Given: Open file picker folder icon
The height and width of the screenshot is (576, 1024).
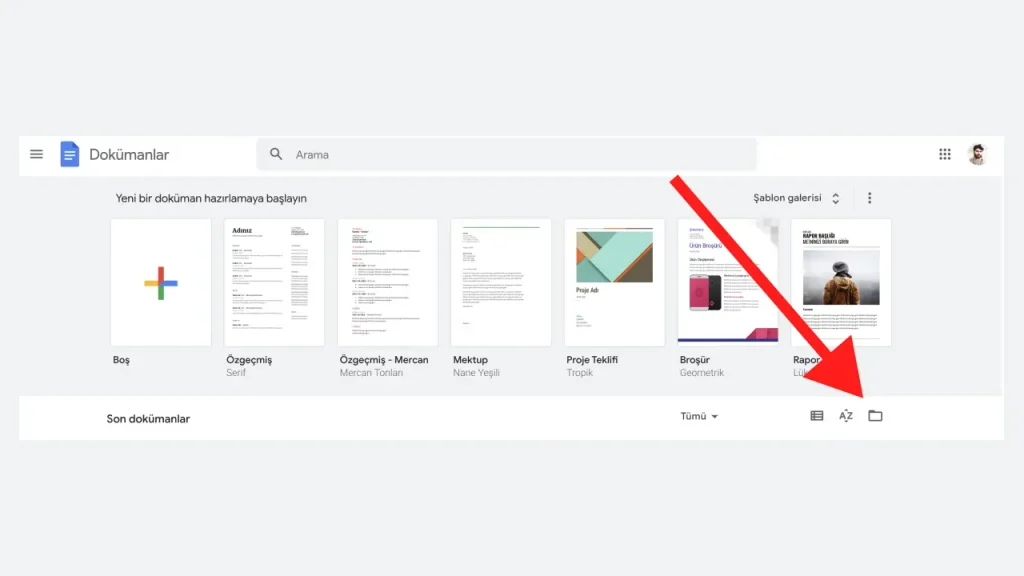Looking at the screenshot, I should coord(875,415).
